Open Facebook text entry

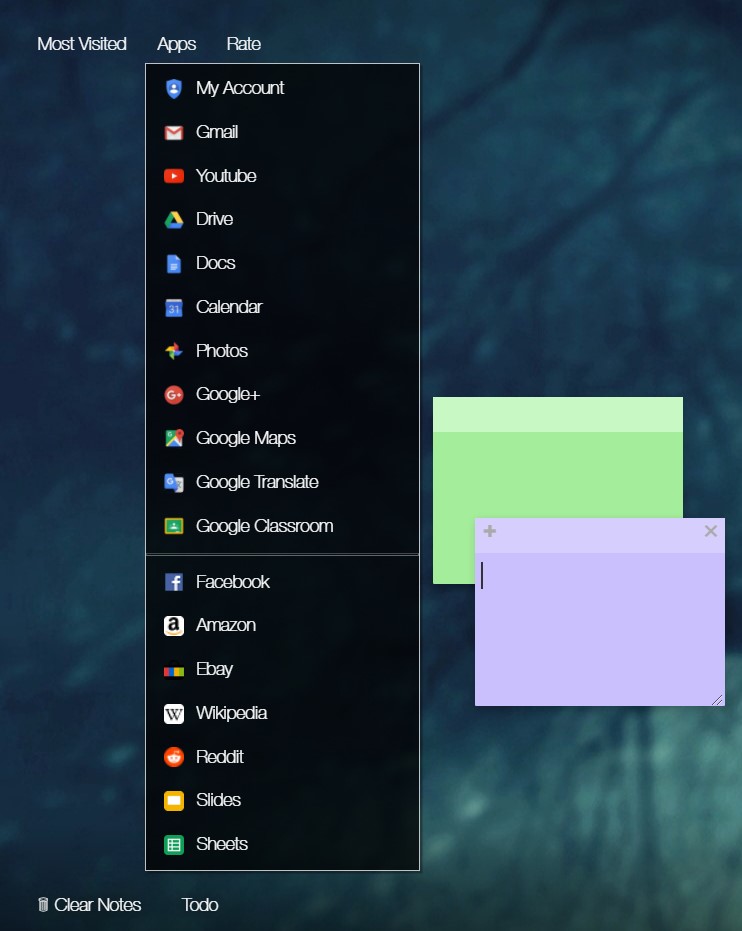[x=233, y=582]
